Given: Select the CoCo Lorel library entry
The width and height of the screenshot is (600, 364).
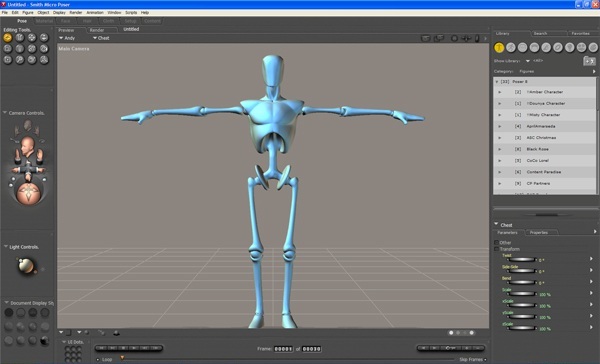Looking at the screenshot, I should 545,161.
